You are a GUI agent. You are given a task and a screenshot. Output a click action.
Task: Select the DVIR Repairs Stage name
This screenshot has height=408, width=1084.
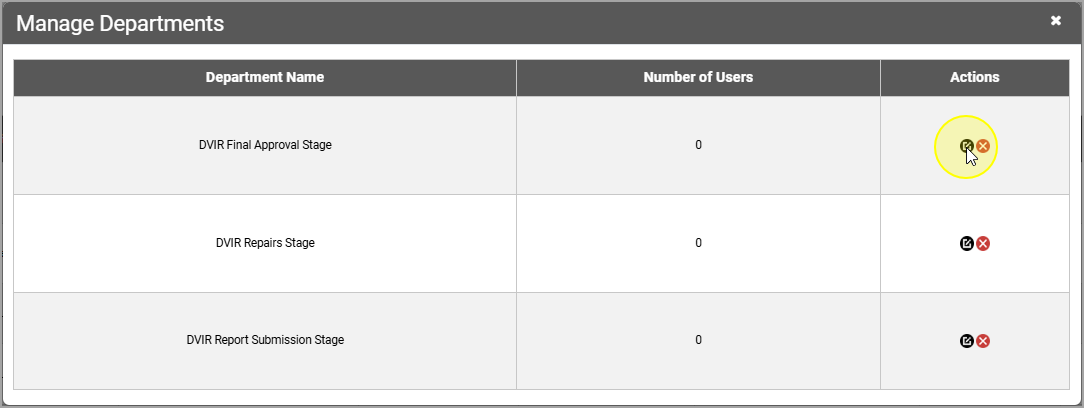[265, 243]
